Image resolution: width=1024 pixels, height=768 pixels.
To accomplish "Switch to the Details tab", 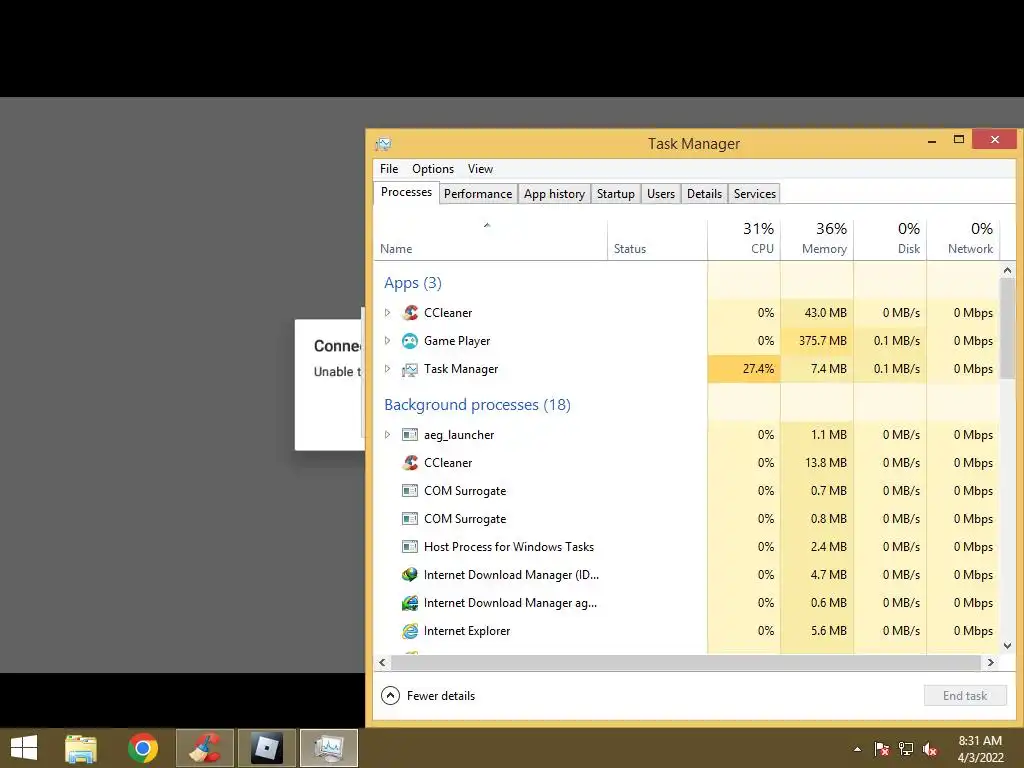I will (x=704, y=194).
